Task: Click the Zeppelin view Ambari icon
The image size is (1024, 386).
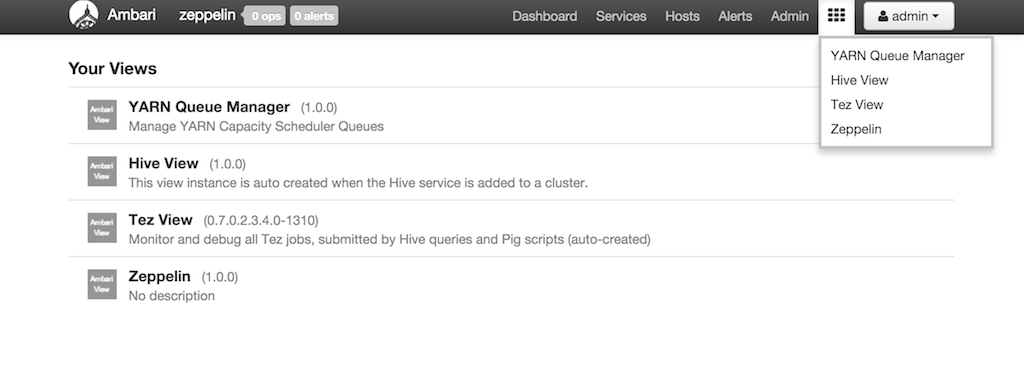Action: (102, 284)
